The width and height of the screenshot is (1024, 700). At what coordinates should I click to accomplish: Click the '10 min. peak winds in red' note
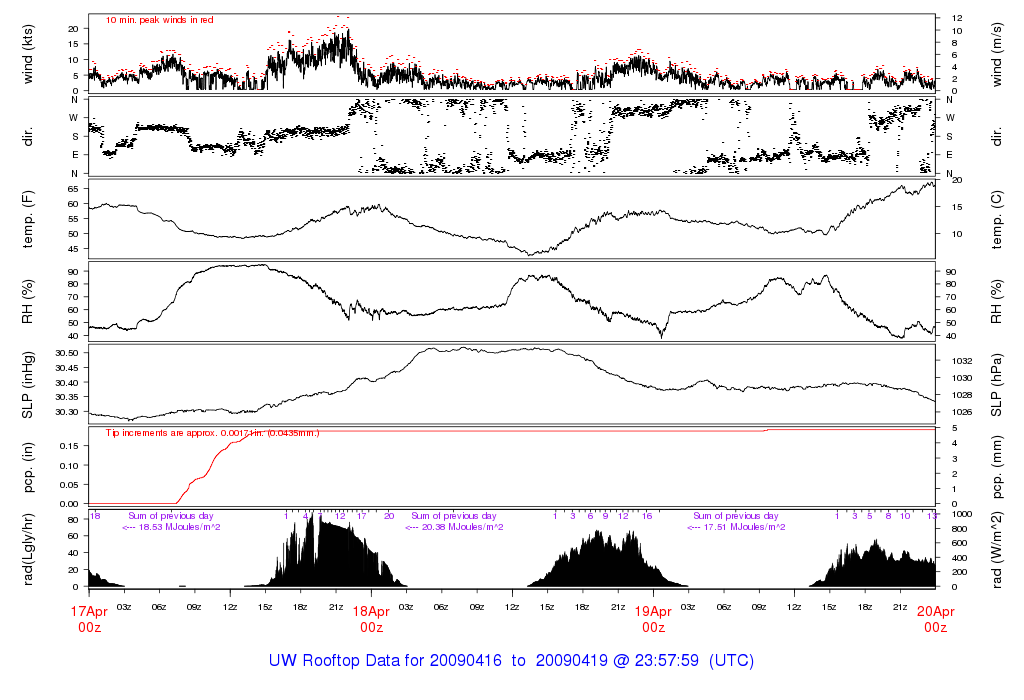pyautogui.click(x=159, y=20)
